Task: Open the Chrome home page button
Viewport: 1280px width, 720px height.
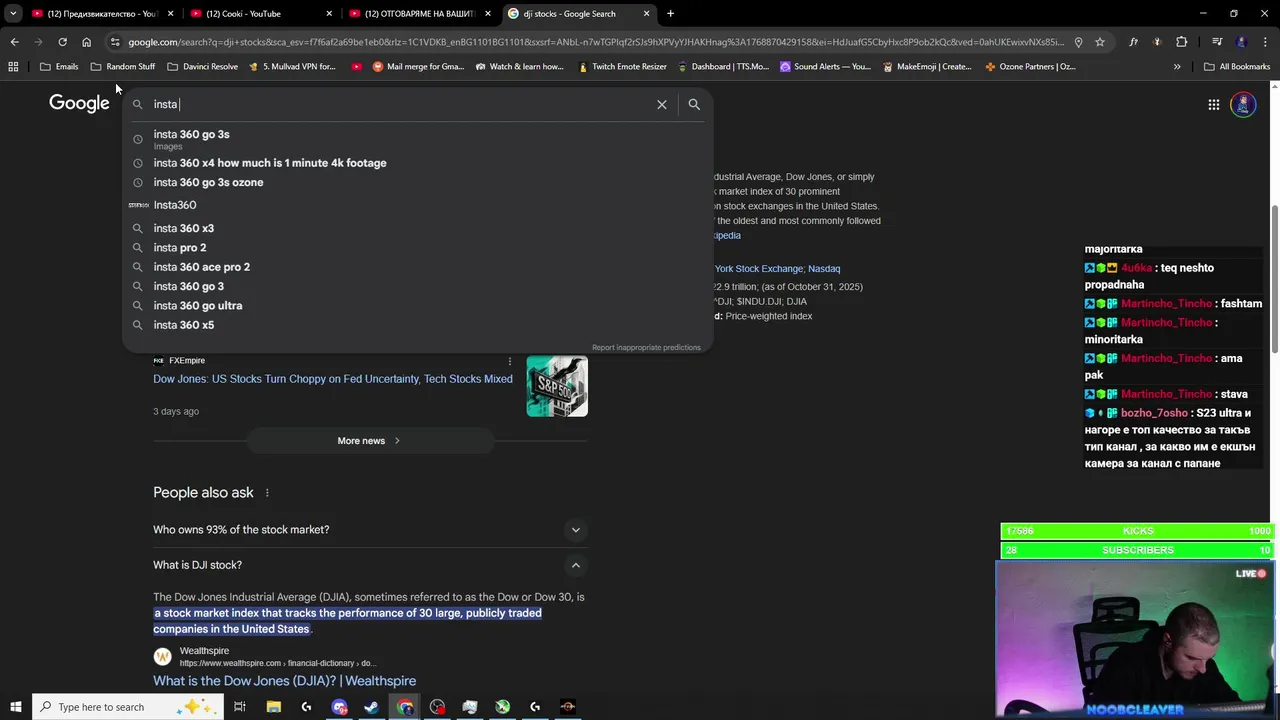Action: tap(86, 42)
